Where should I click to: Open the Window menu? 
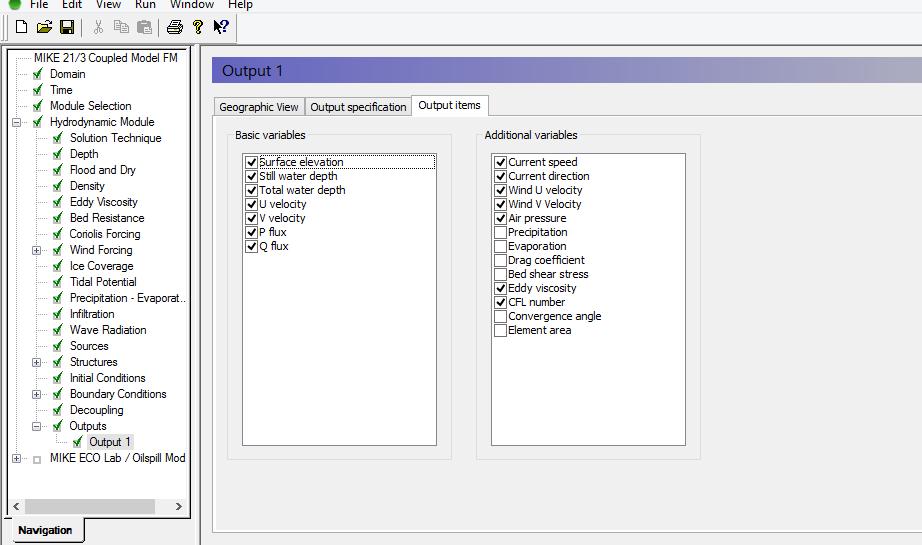[x=192, y=4]
